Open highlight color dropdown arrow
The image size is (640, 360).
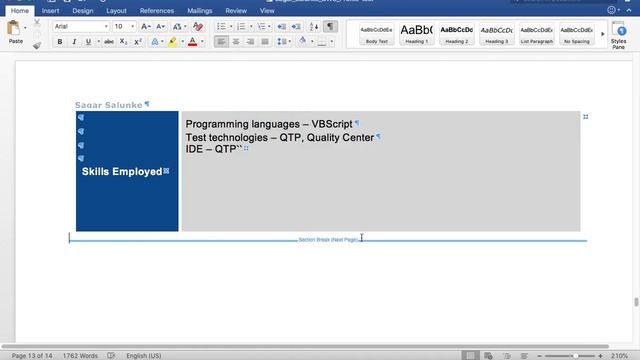point(182,42)
